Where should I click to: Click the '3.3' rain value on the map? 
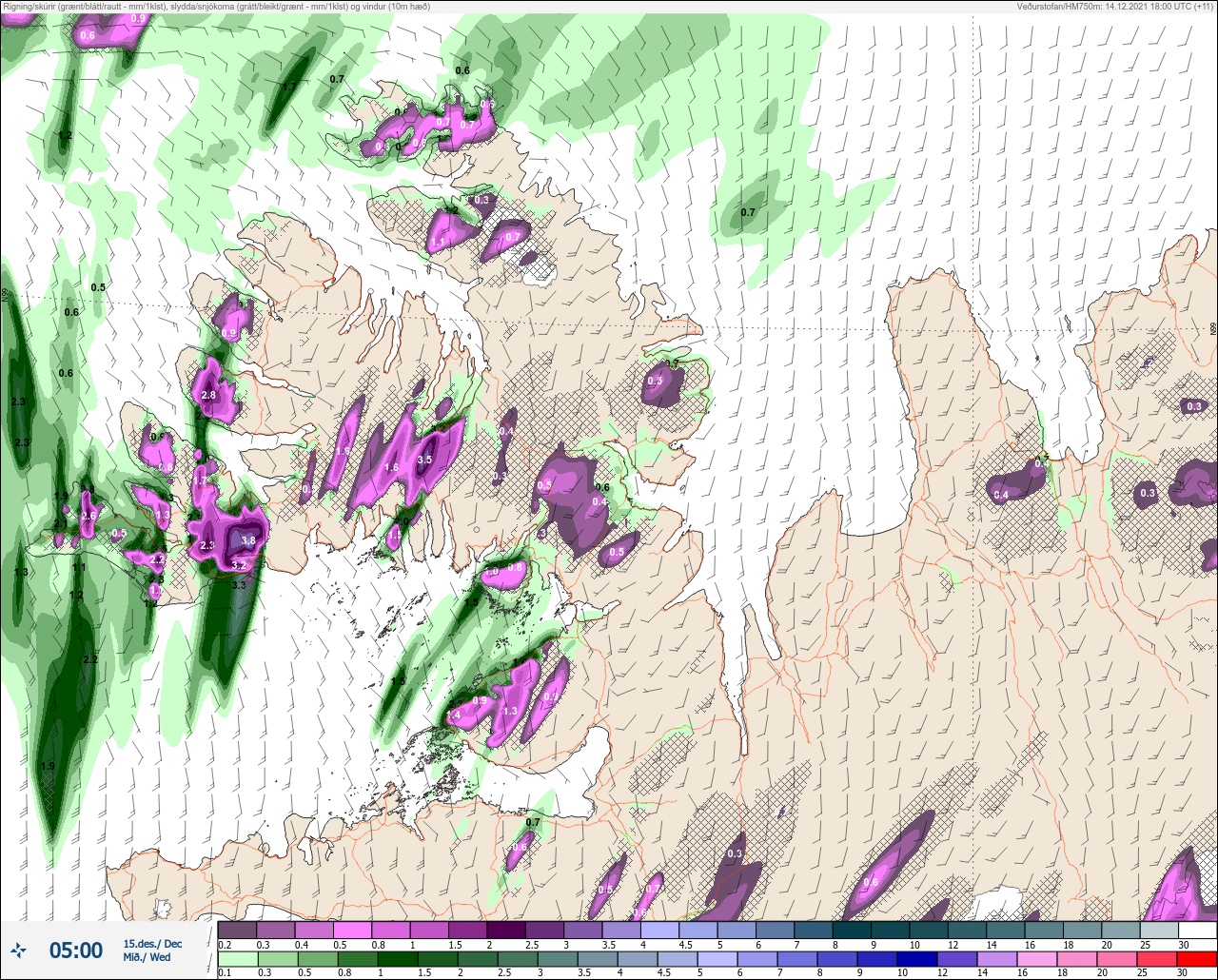[x=239, y=585]
